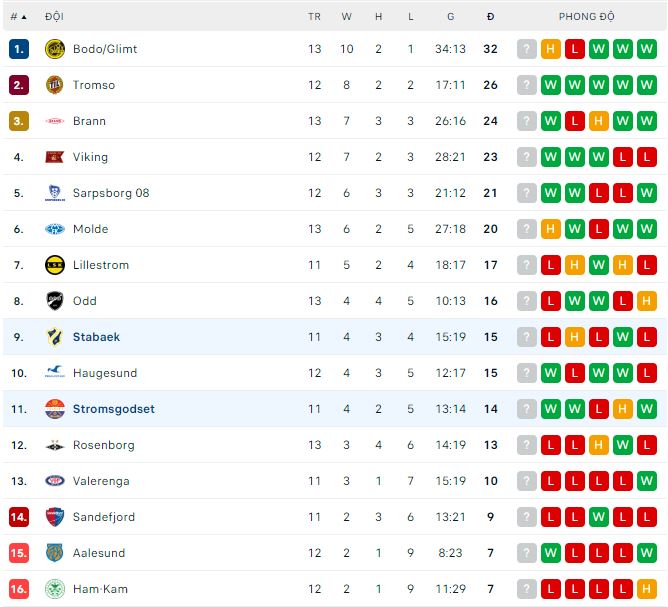Sort by W wins column header
668x607 pixels.
[346, 17]
